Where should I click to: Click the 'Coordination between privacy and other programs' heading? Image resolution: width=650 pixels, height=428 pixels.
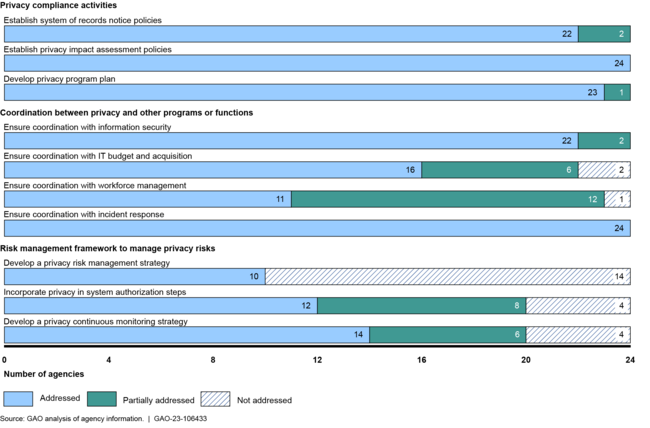click(x=128, y=112)
